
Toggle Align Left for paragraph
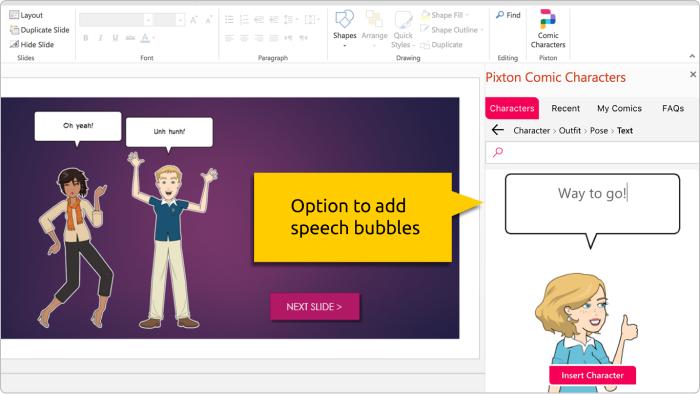(x=229, y=38)
